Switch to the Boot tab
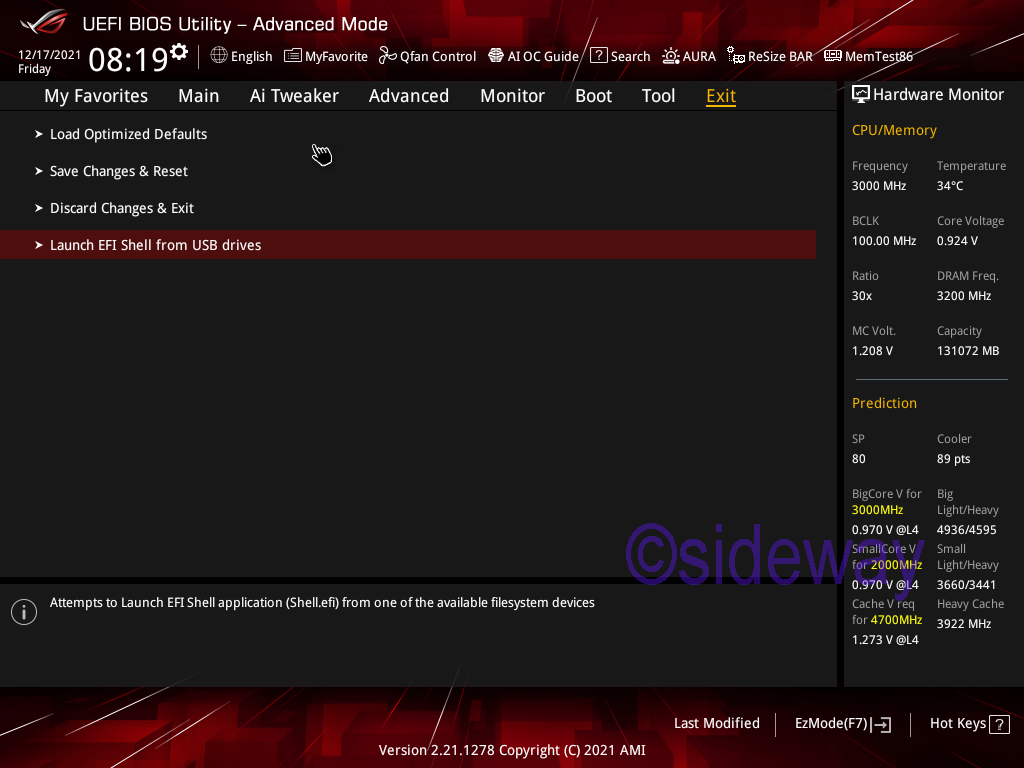This screenshot has width=1024, height=768. (x=594, y=96)
